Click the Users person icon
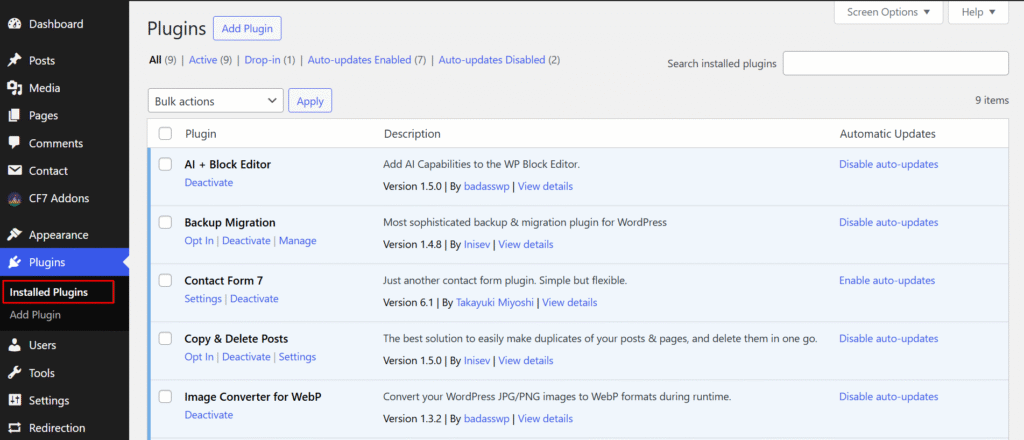 [14, 345]
